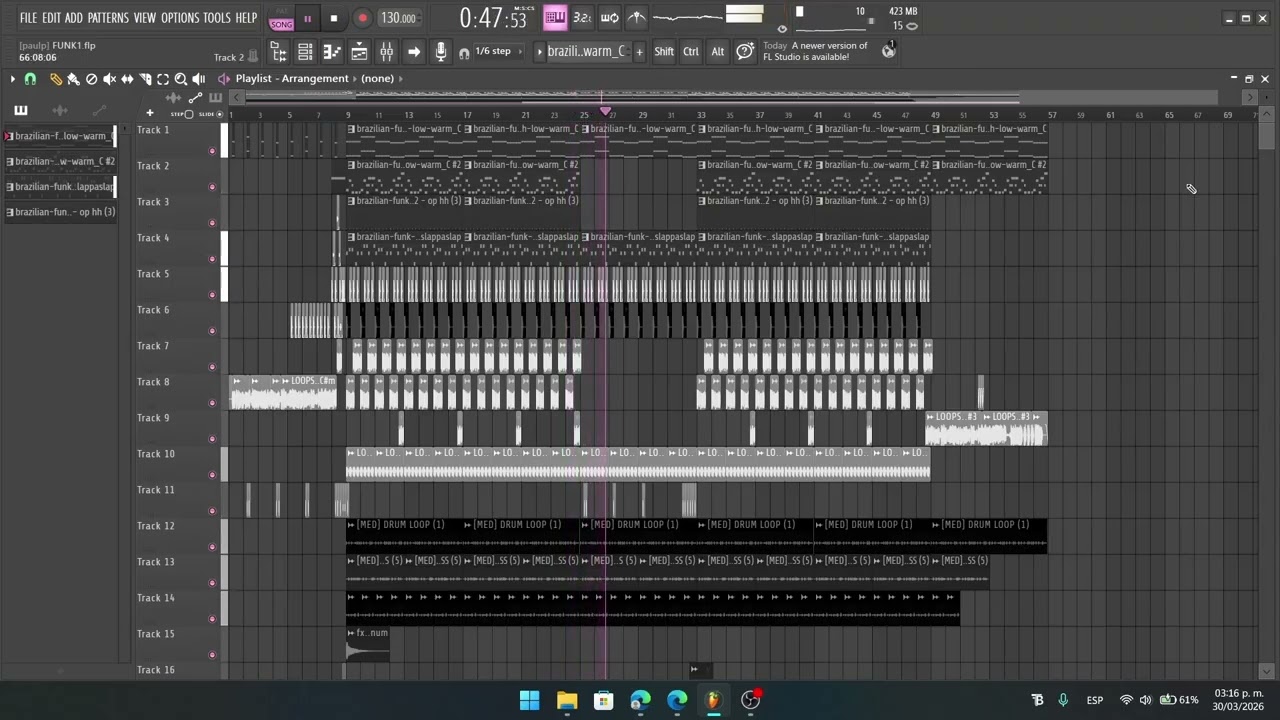Click the countdown 3-2-1 icon
Image resolution: width=1280 pixels, height=720 pixels.
point(582,17)
